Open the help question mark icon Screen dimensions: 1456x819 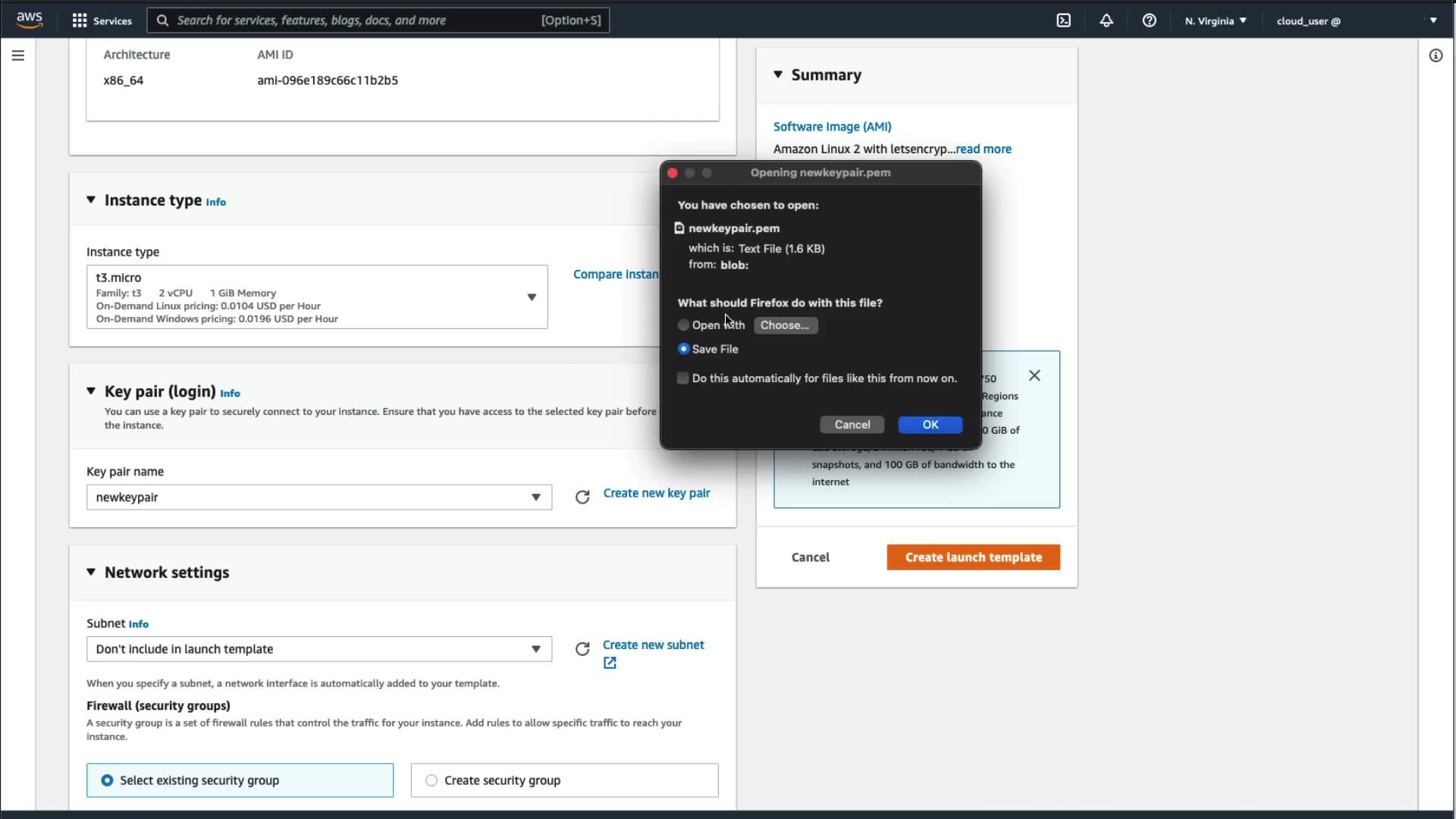(x=1149, y=20)
